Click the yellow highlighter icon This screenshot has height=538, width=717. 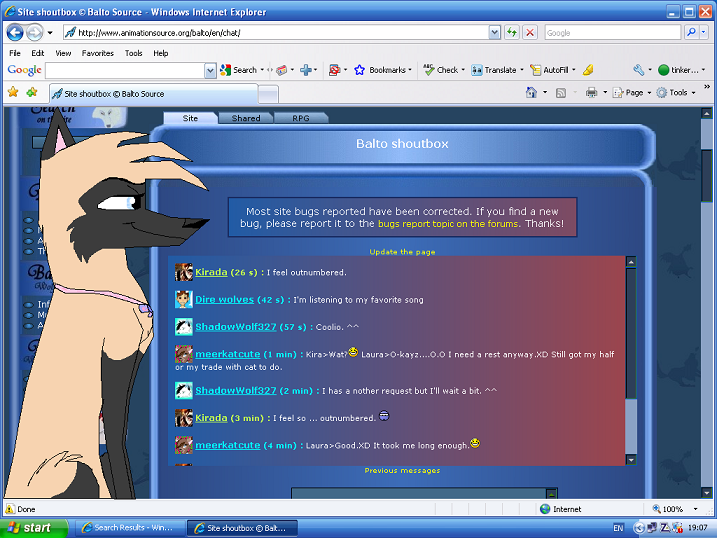tap(588, 70)
